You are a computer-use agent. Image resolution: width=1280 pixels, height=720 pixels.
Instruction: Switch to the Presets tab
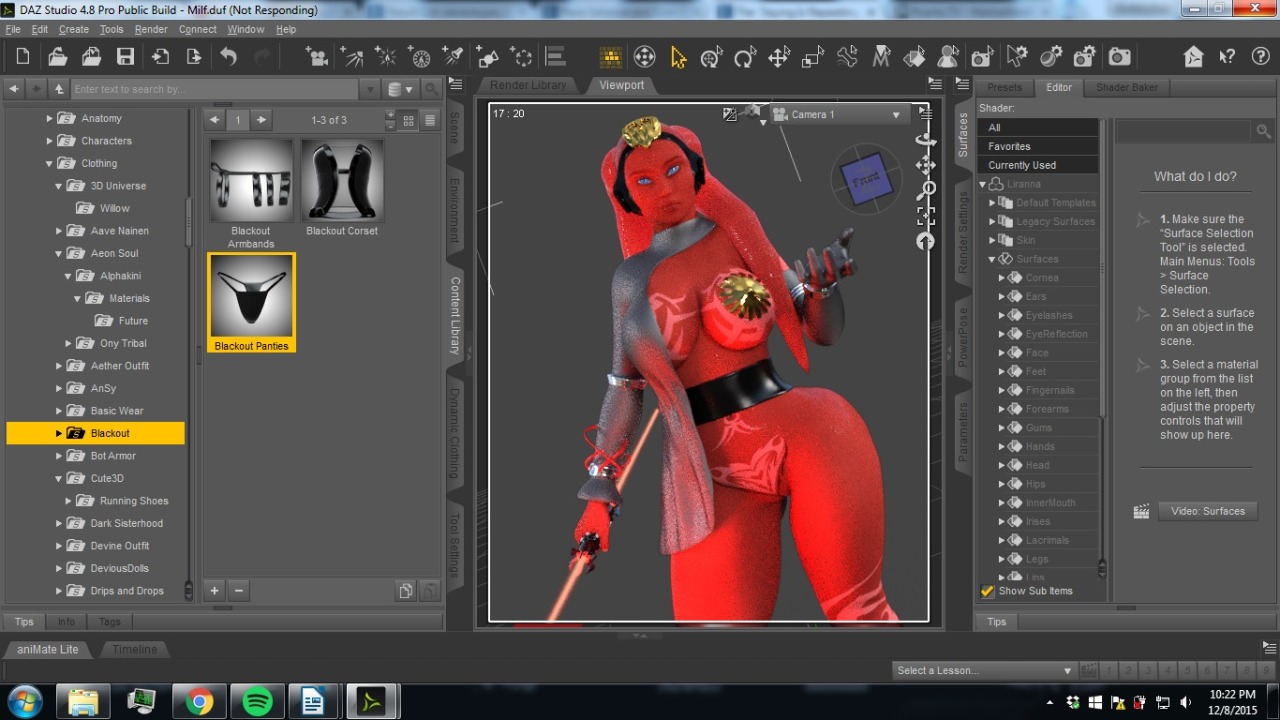click(x=1005, y=87)
